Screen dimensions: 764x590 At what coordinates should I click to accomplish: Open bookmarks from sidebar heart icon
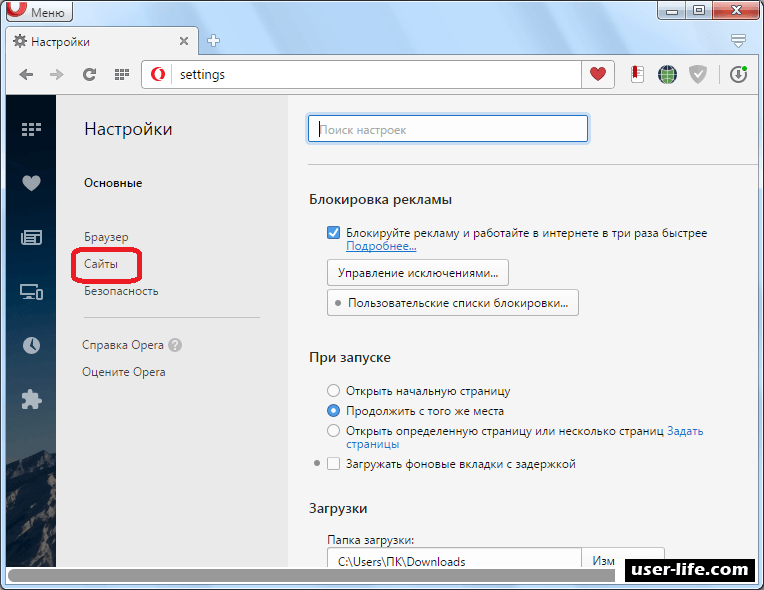click(31, 183)
